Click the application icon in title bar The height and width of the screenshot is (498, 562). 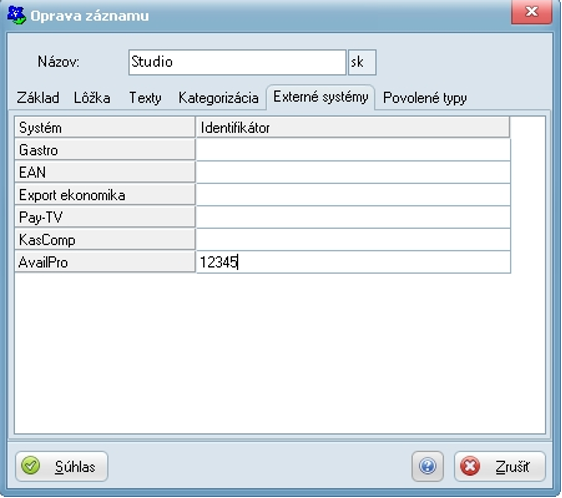pos(16,15)
